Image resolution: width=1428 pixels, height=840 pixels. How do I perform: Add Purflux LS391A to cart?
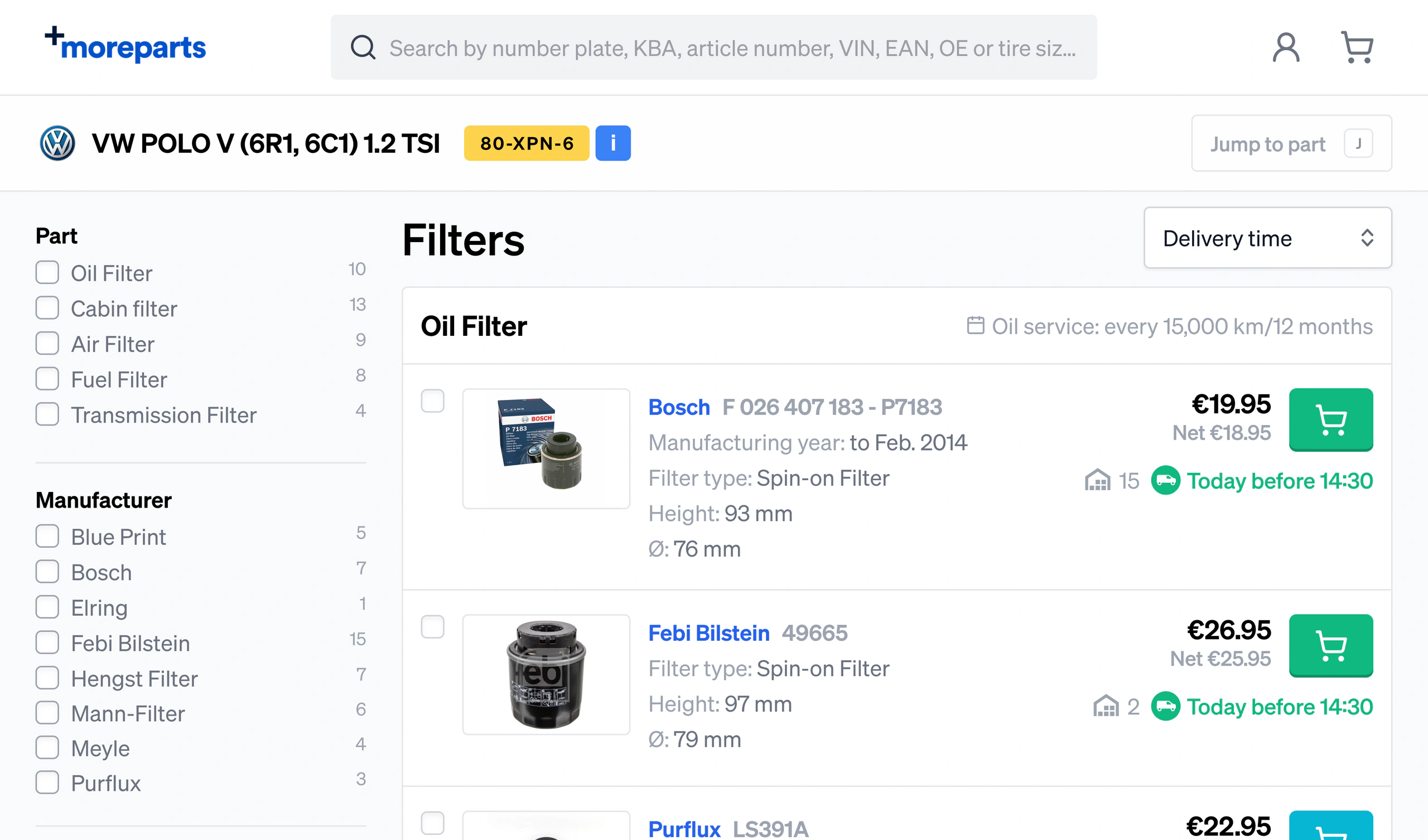tap(1330, 825)
